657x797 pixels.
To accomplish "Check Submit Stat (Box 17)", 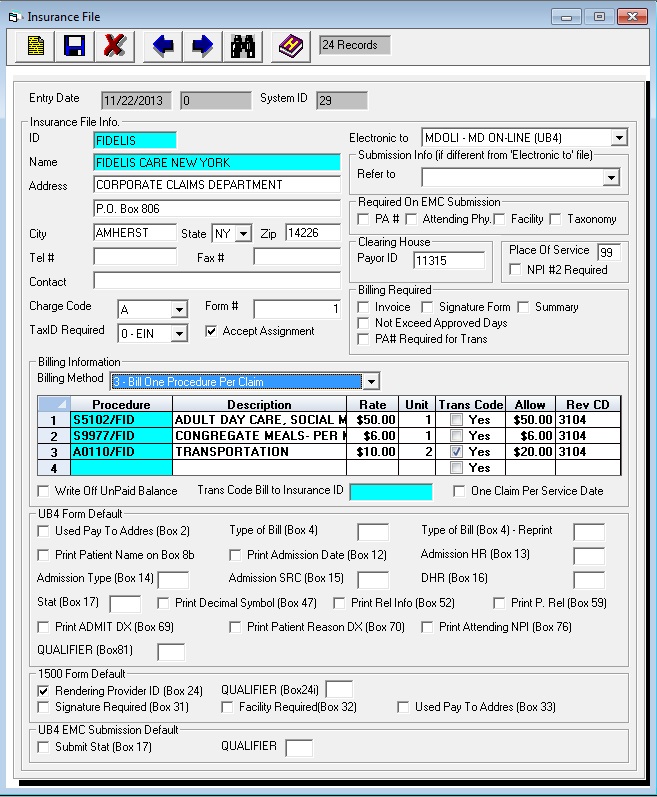I will click(43, 747).
